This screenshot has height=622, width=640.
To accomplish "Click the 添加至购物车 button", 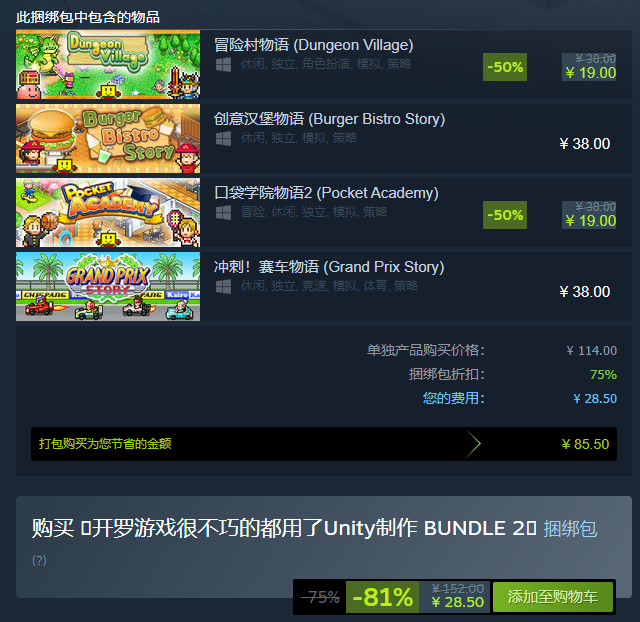I will [553, 597].
